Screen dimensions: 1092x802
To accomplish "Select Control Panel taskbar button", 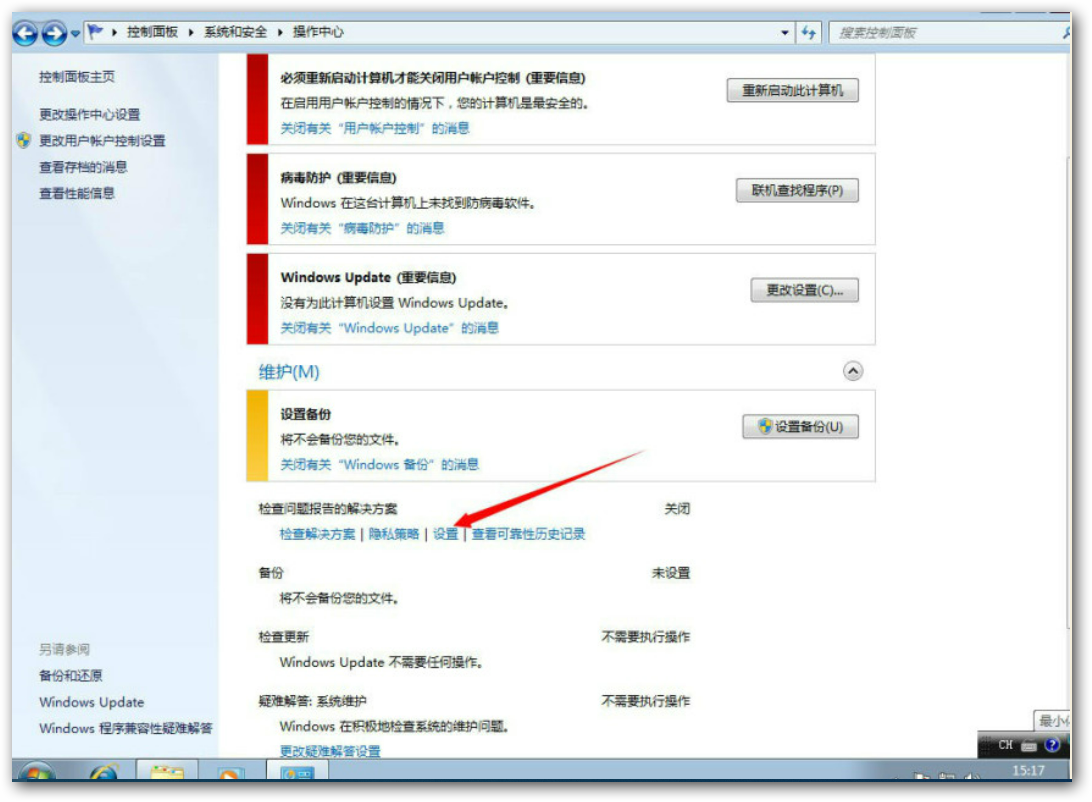I will [297, 771].
